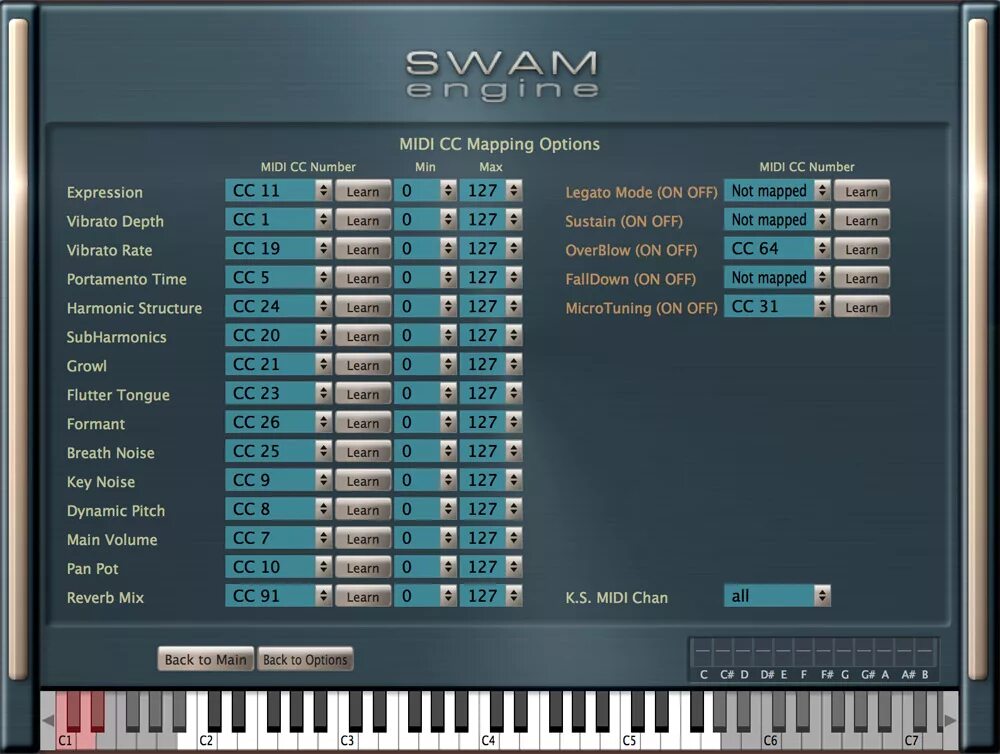Viewport: 1000px width, 754px height.
Task: Play the C2 piano key
Action: click(x=207, y=740)
